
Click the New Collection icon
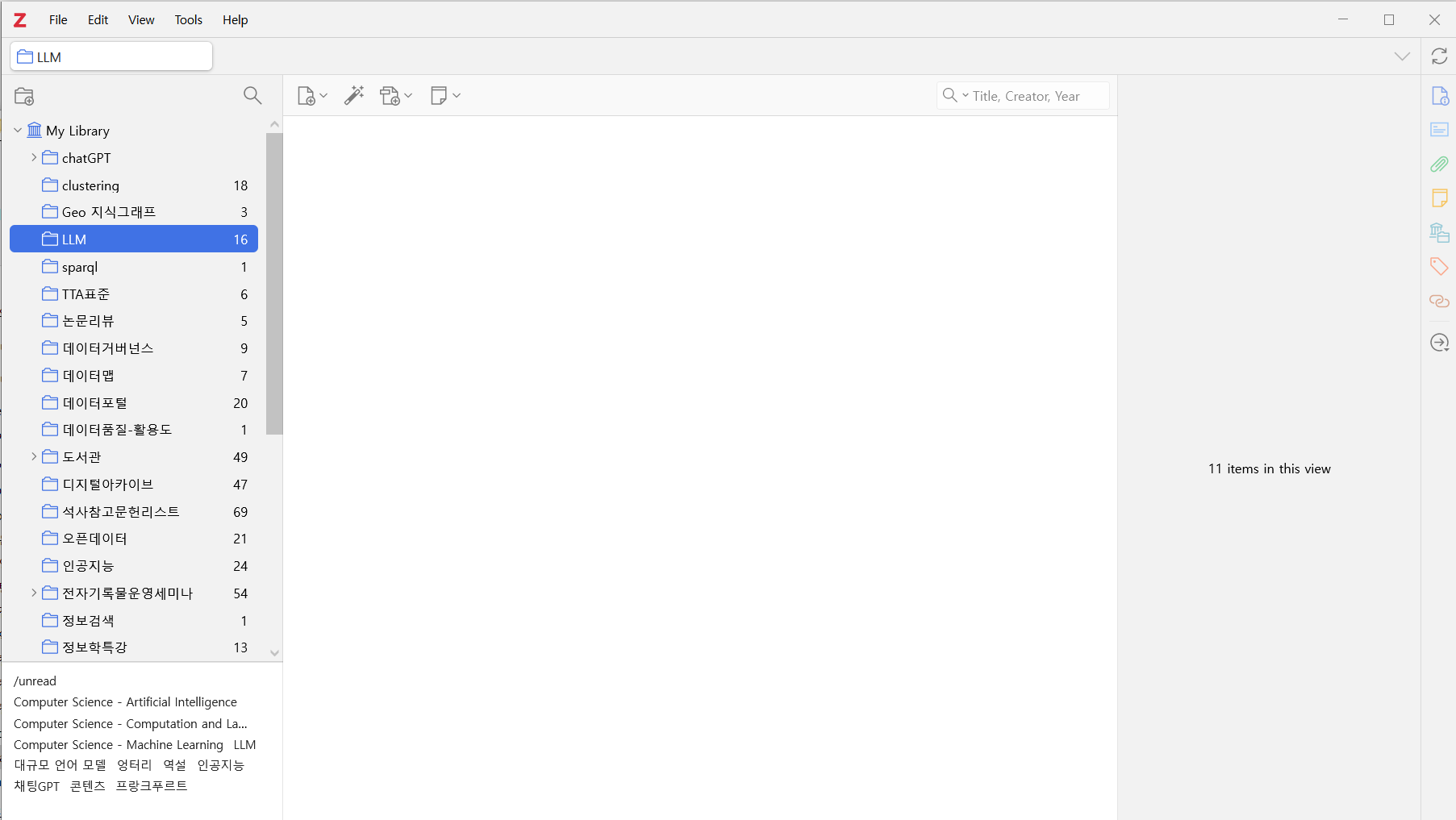pyautogui.click(x=24, y=96)
